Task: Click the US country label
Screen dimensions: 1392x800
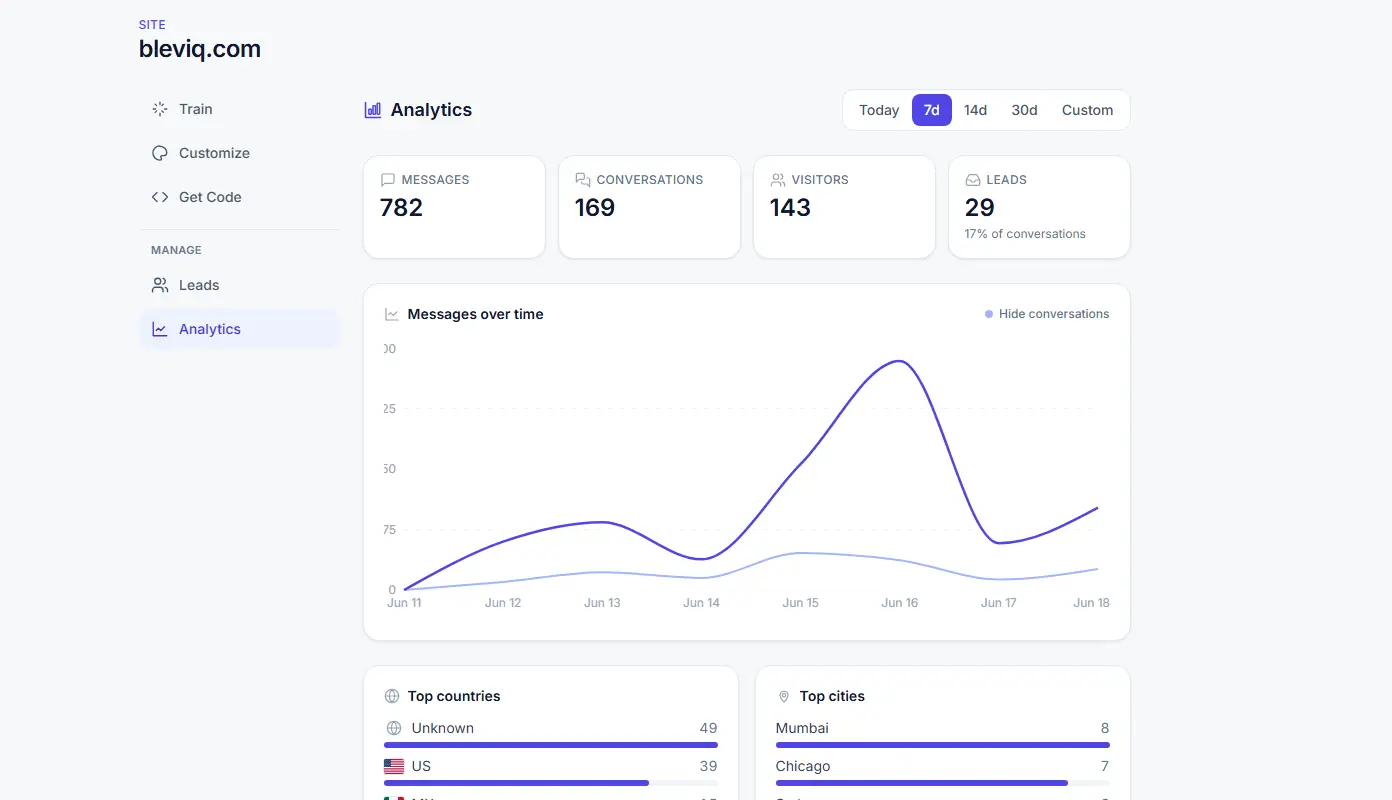Action: point(421,766)
